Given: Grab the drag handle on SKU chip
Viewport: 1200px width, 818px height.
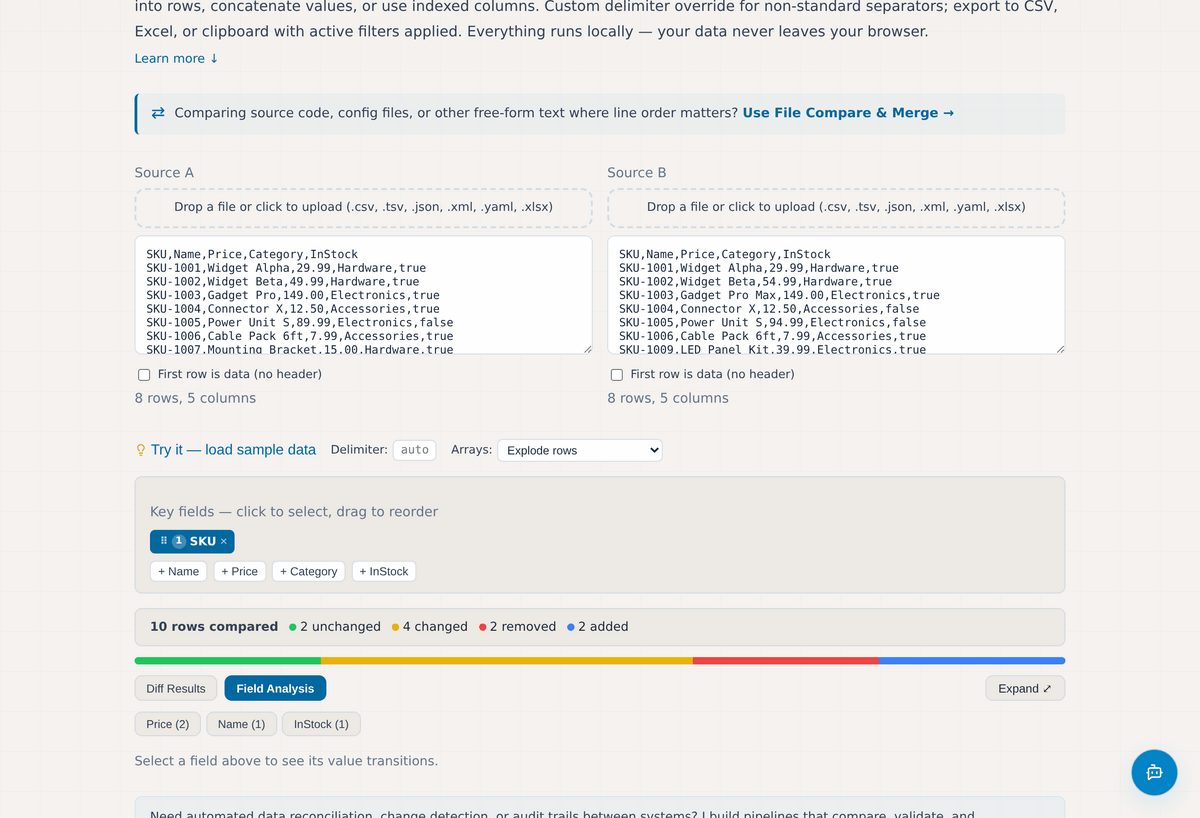Looking at the screenshot, I should pyautogui.click(x=164, y=541).
